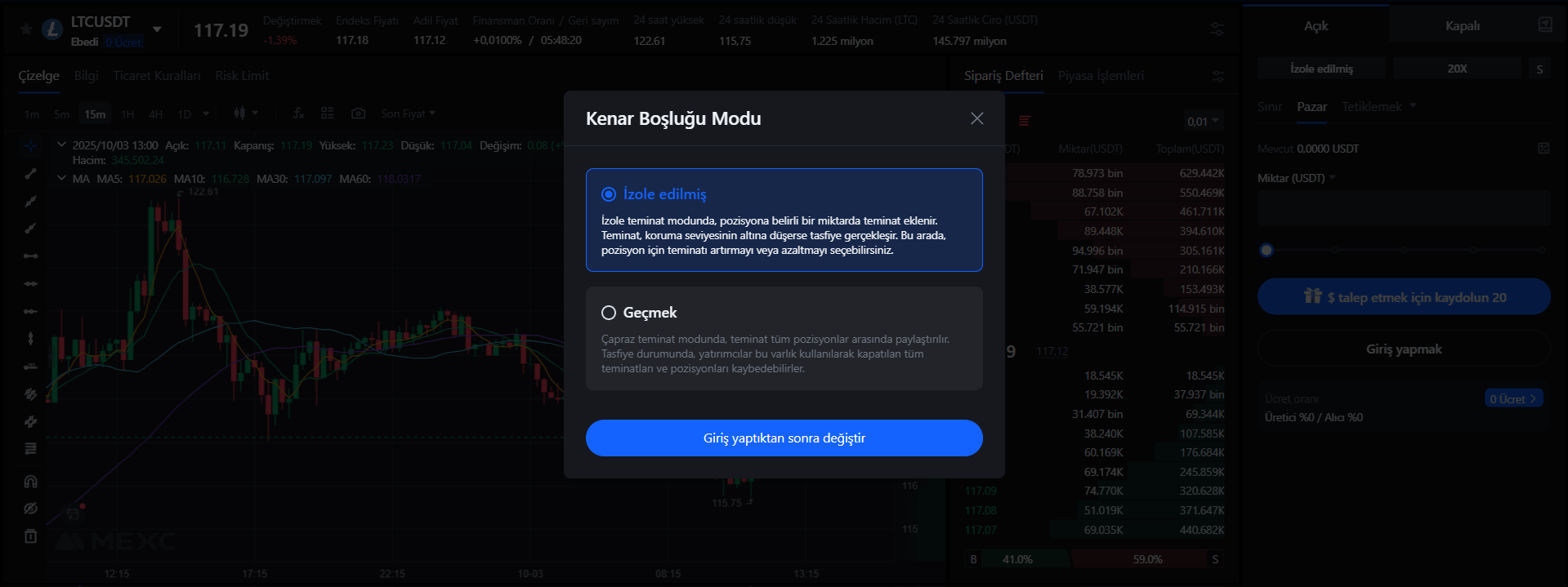Viewport: 1568px width, 587px height.
Task: Switch to Piyasa İşlemleri tab
Action: pyautogui.click(x=1101, y=76)
